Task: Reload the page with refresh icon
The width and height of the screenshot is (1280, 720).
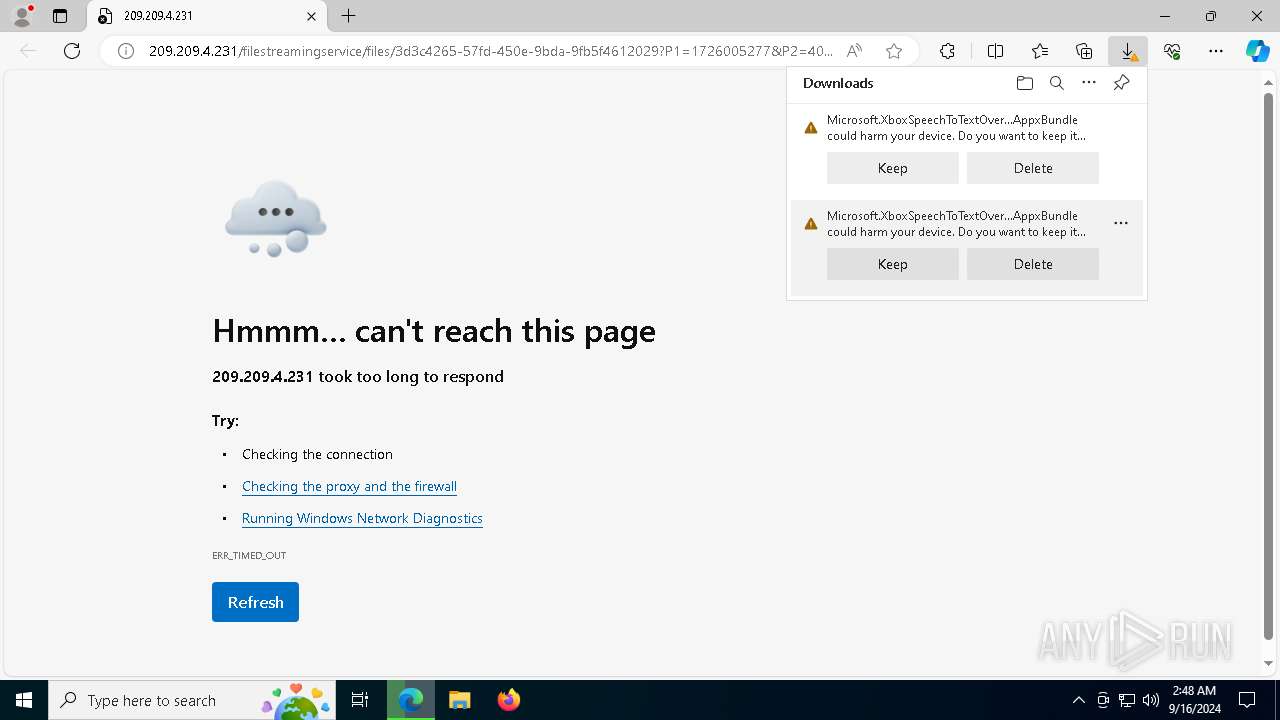Action: [72, 51]
